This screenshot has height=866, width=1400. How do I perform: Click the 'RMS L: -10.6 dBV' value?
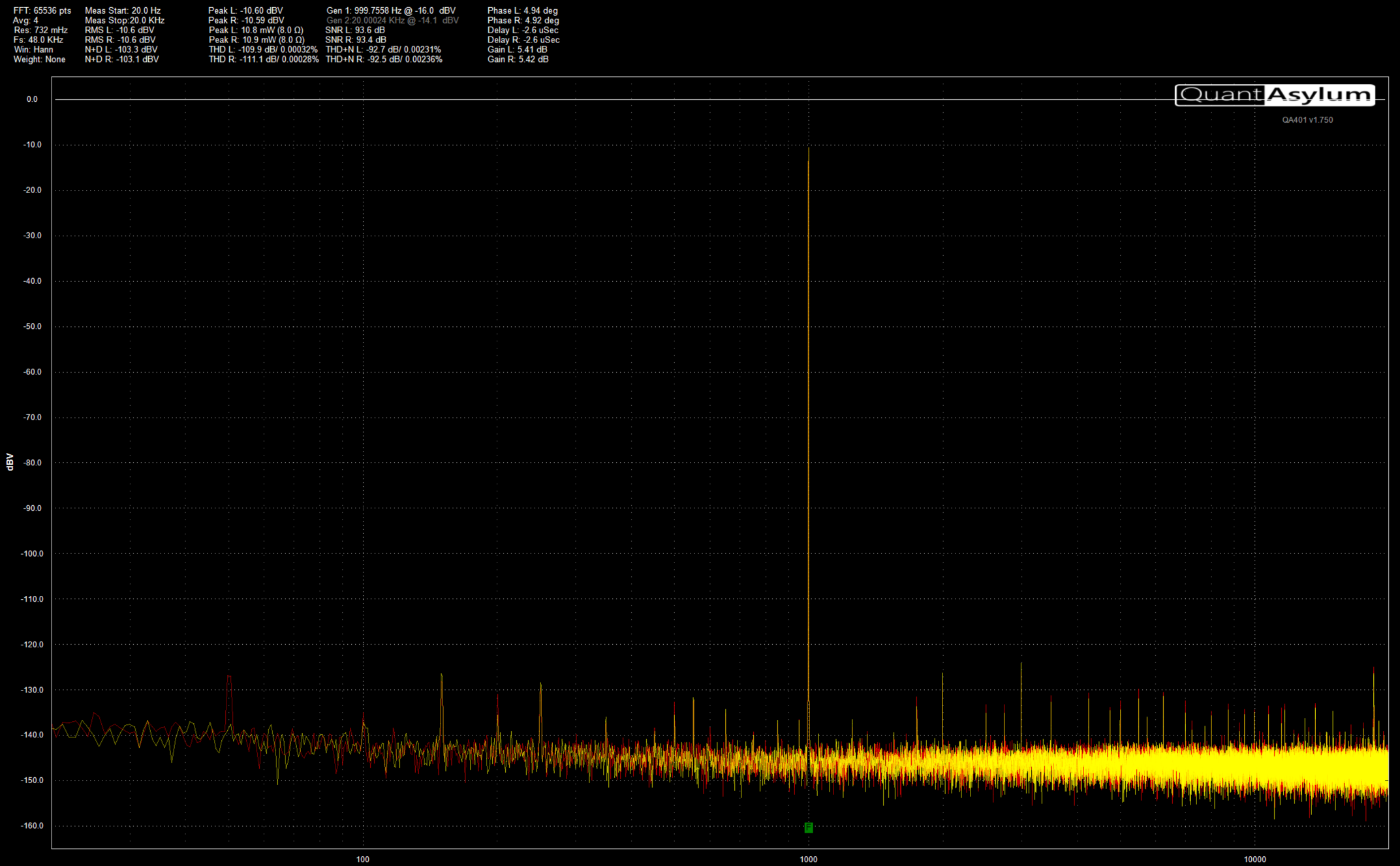(119, 30)
